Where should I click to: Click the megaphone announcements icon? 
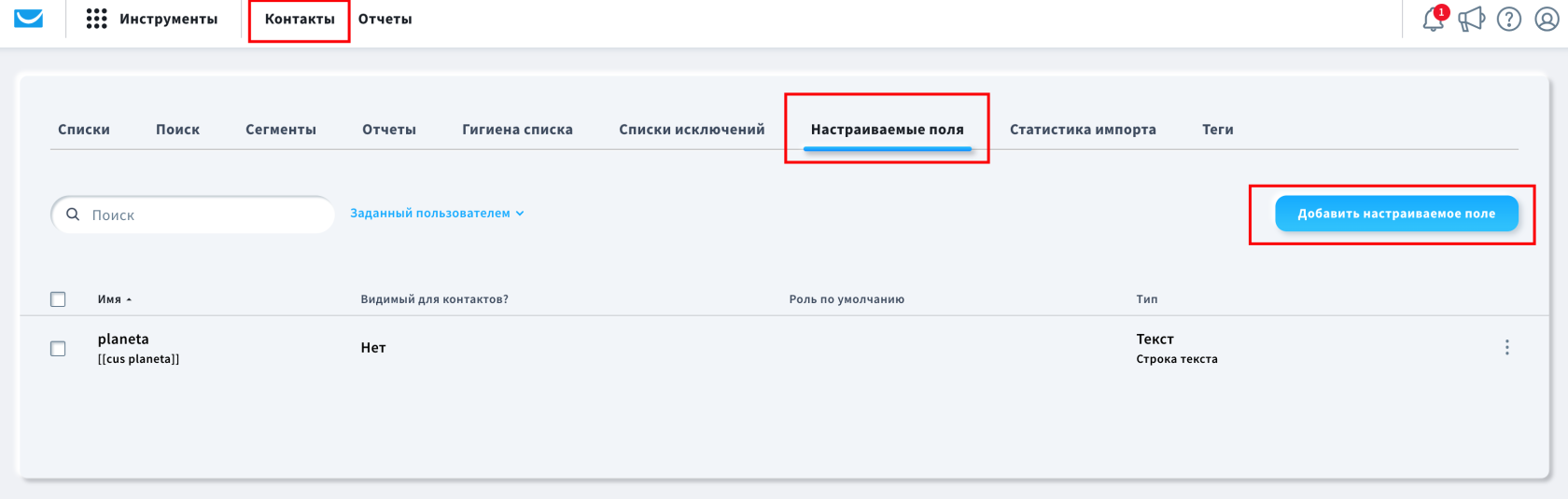1472,19
